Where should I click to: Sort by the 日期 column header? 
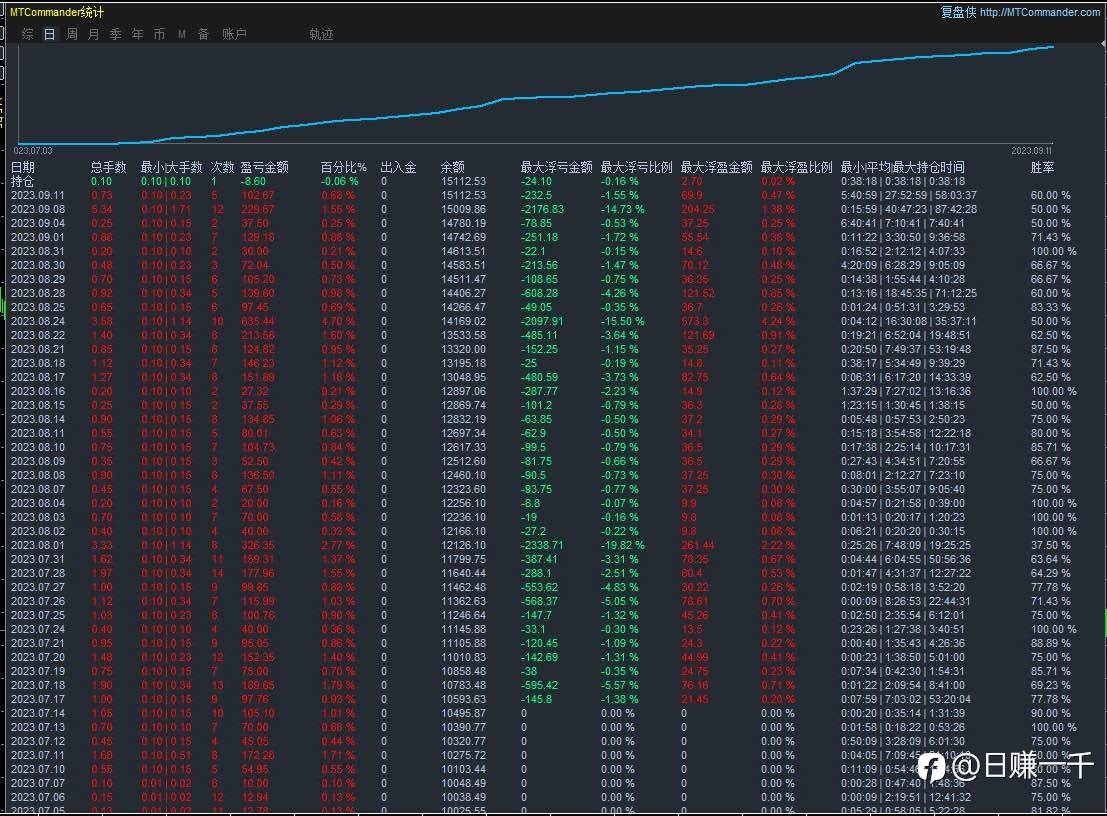[x=23, y=167]
